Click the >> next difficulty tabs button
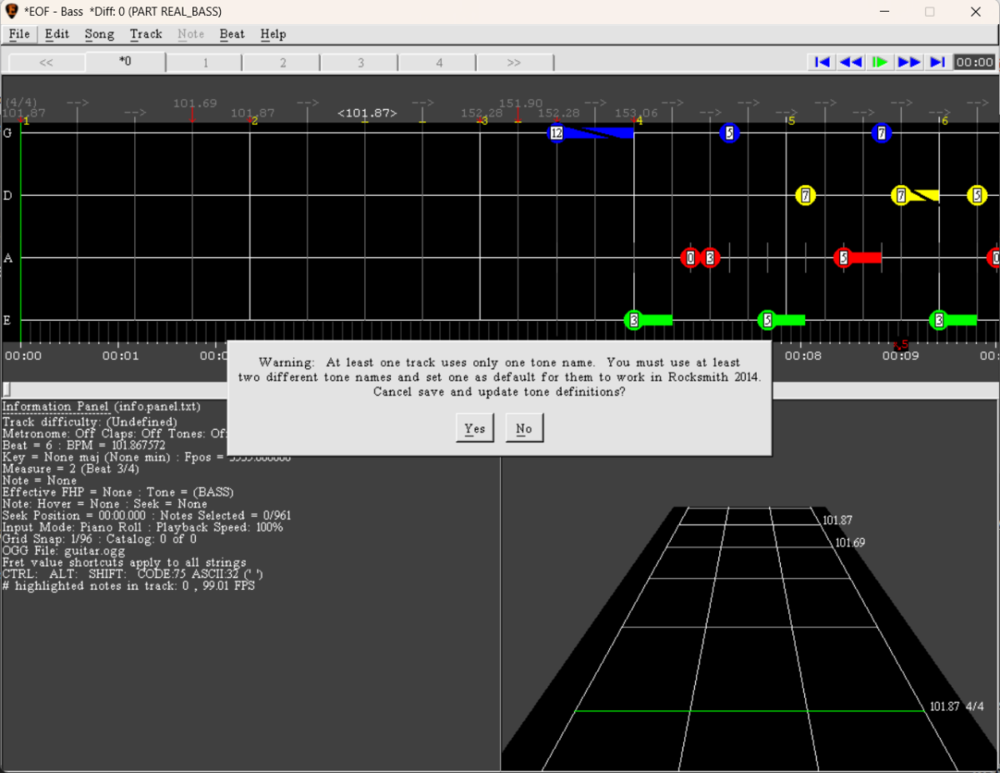This screenshot has width=1000, height=773. pos(514,62)
